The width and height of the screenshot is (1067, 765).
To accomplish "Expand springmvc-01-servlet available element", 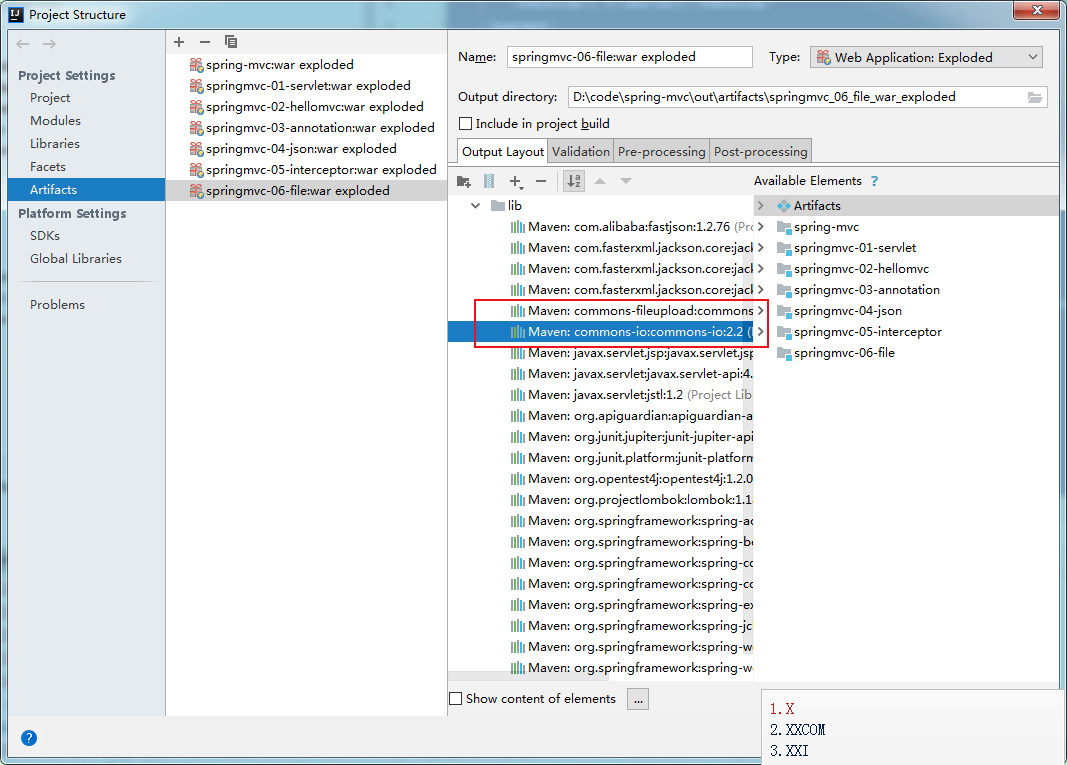I will coord(761,248).
